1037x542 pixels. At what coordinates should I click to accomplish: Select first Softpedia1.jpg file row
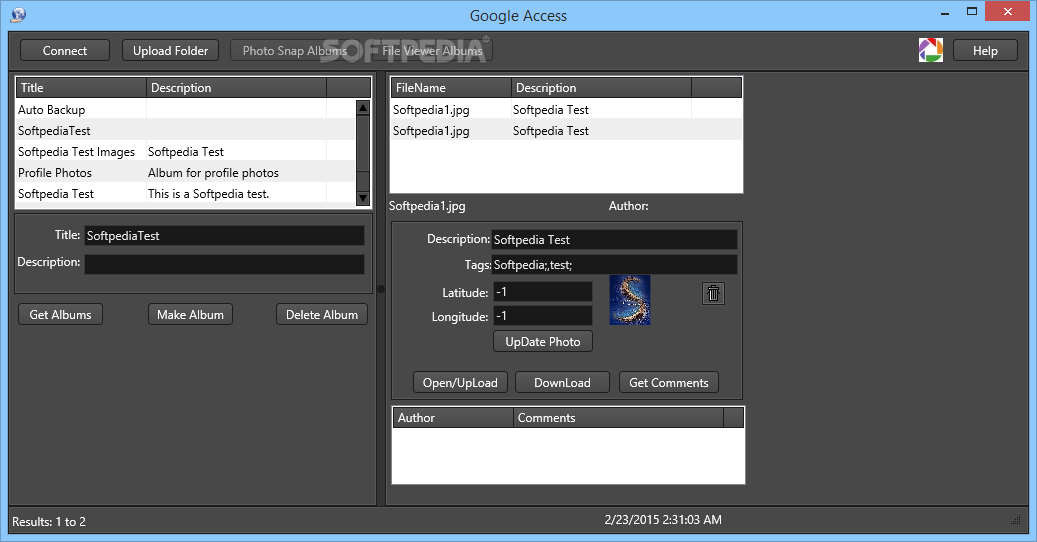pyautogui.click(x=567, y=110)
